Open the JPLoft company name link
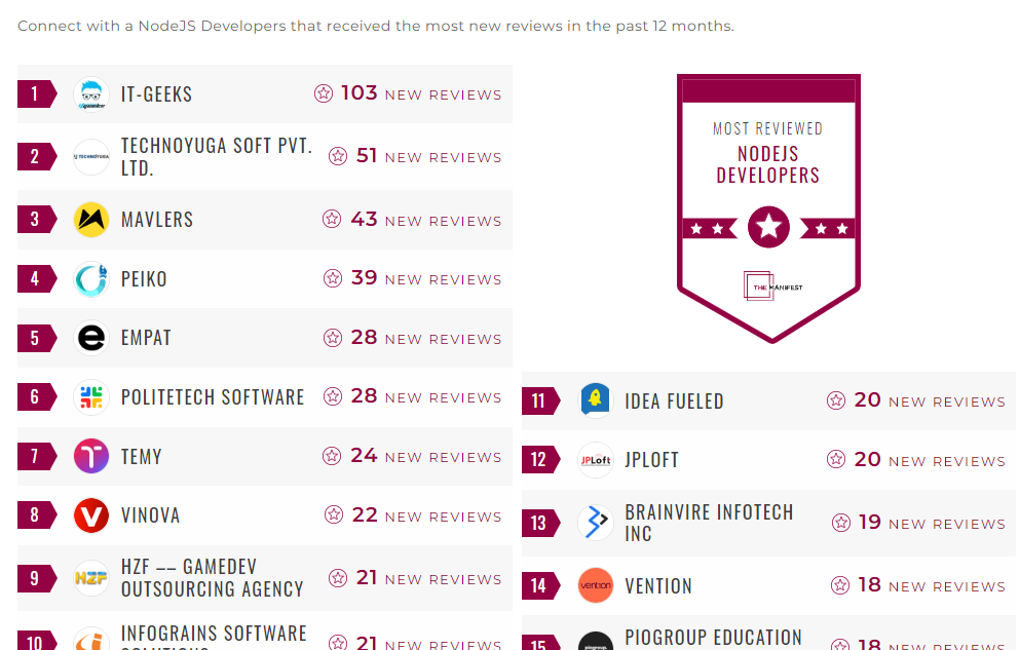The width and height of the screenshot is (1020, 650). coord(651,460)
